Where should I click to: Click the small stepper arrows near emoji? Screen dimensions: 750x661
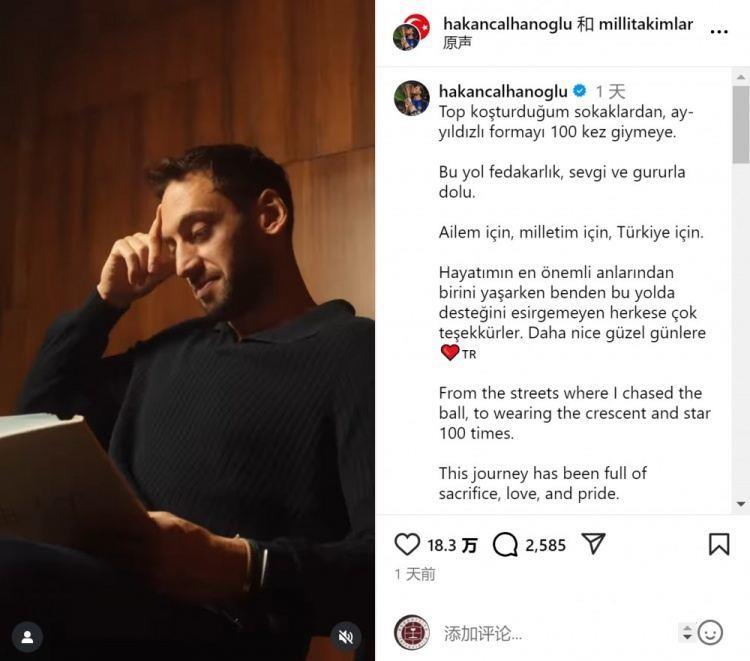point(687,632)
